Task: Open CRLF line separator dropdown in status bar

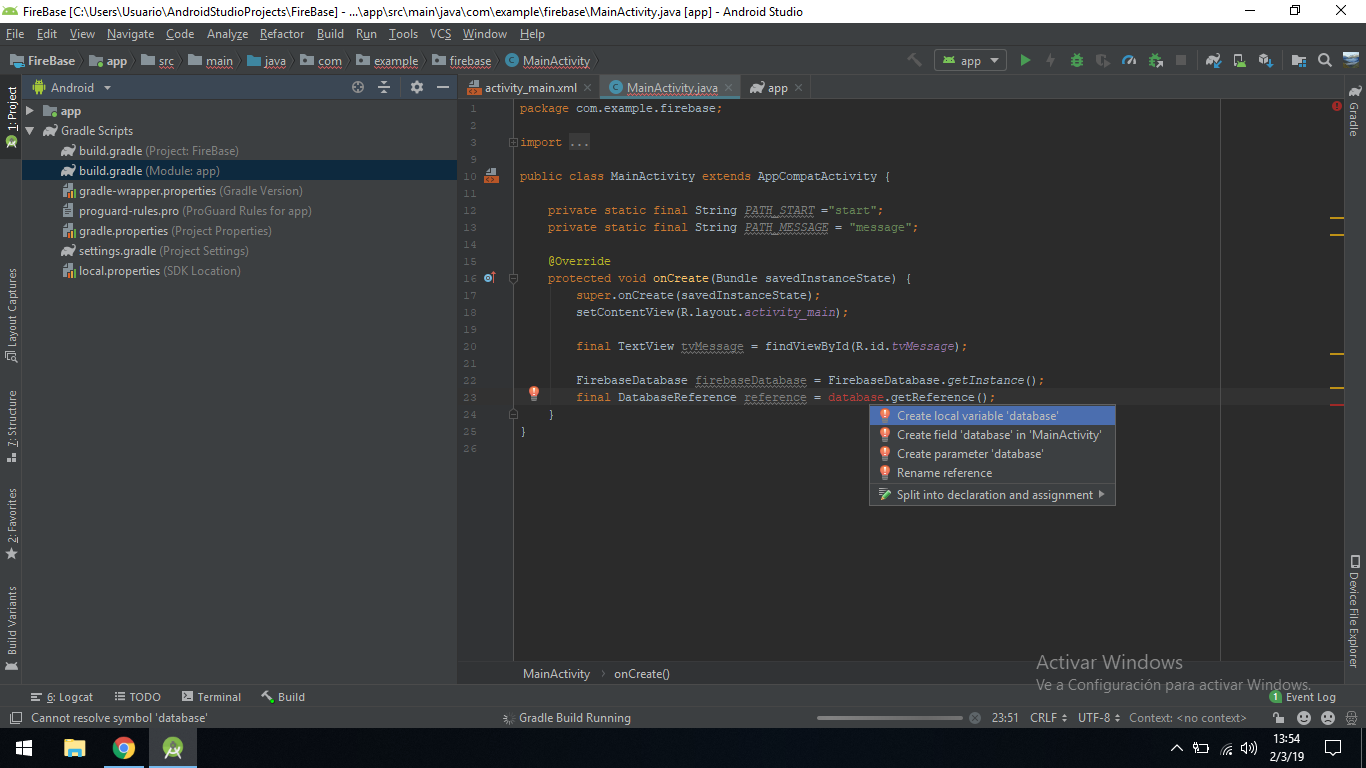Action: point(1049,718)
